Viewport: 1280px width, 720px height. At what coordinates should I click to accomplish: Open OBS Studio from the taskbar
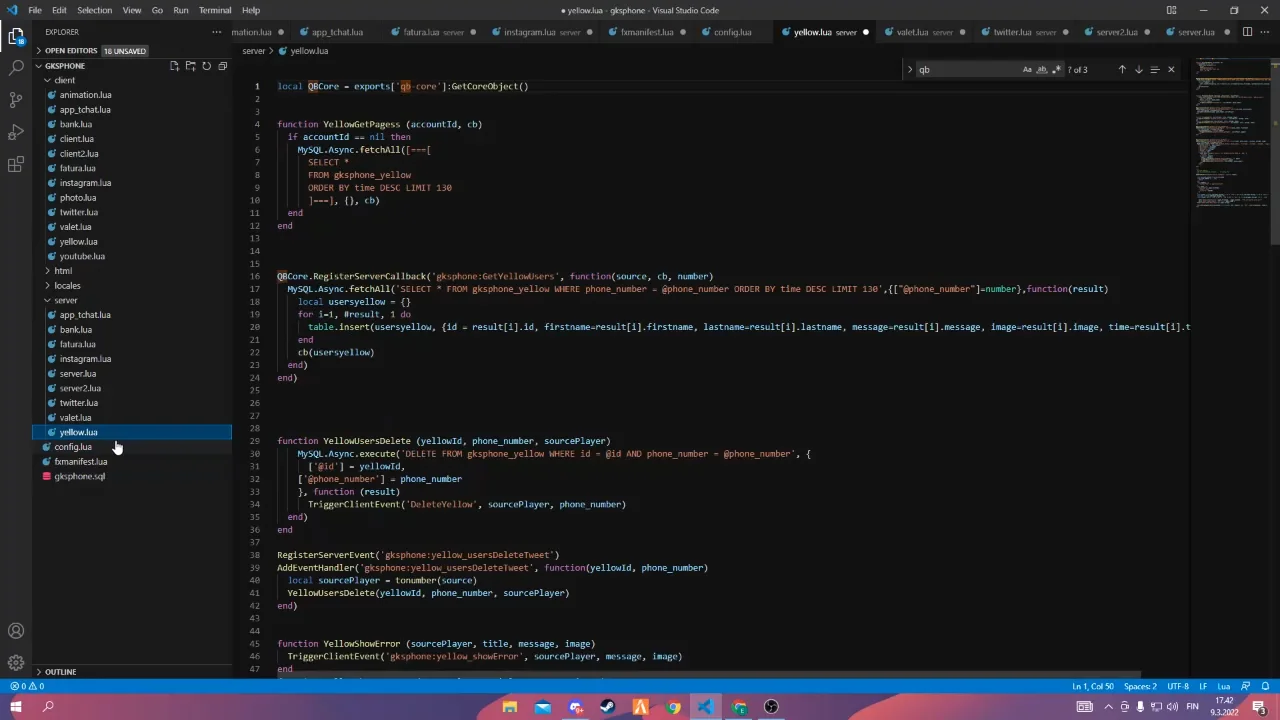(771, 707)
